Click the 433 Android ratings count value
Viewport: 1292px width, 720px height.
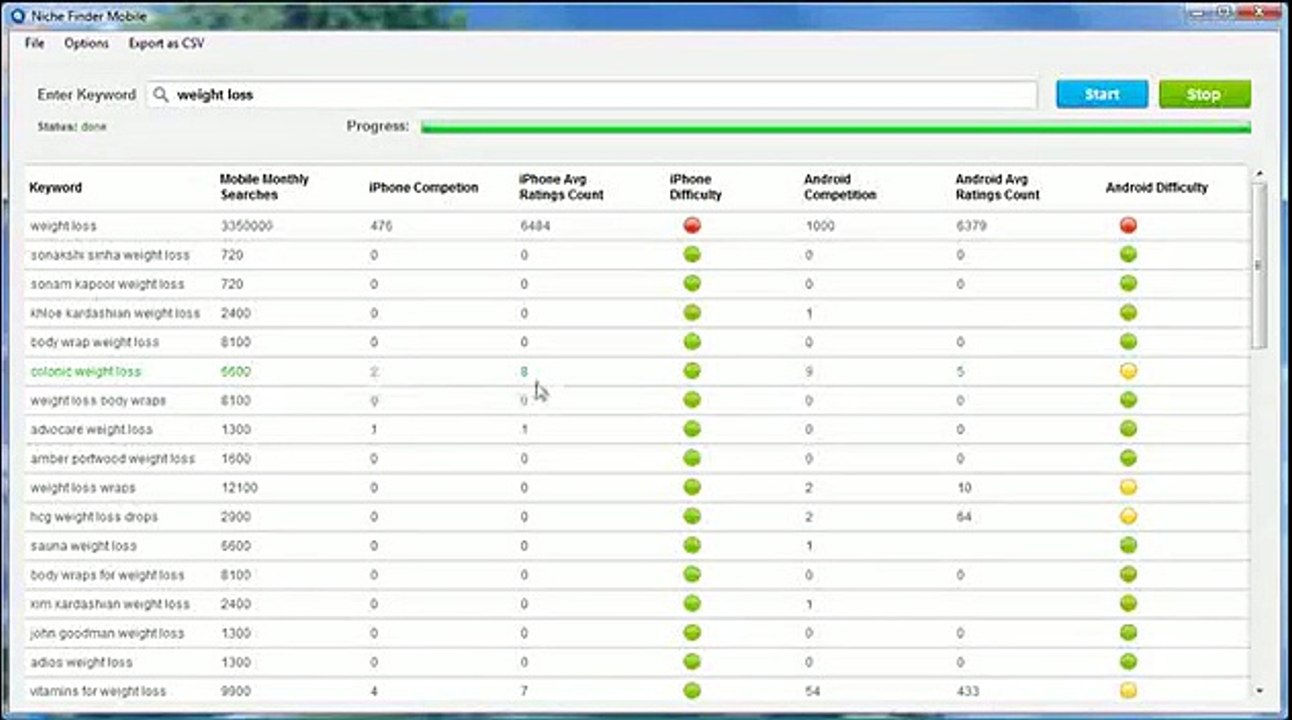967,691
